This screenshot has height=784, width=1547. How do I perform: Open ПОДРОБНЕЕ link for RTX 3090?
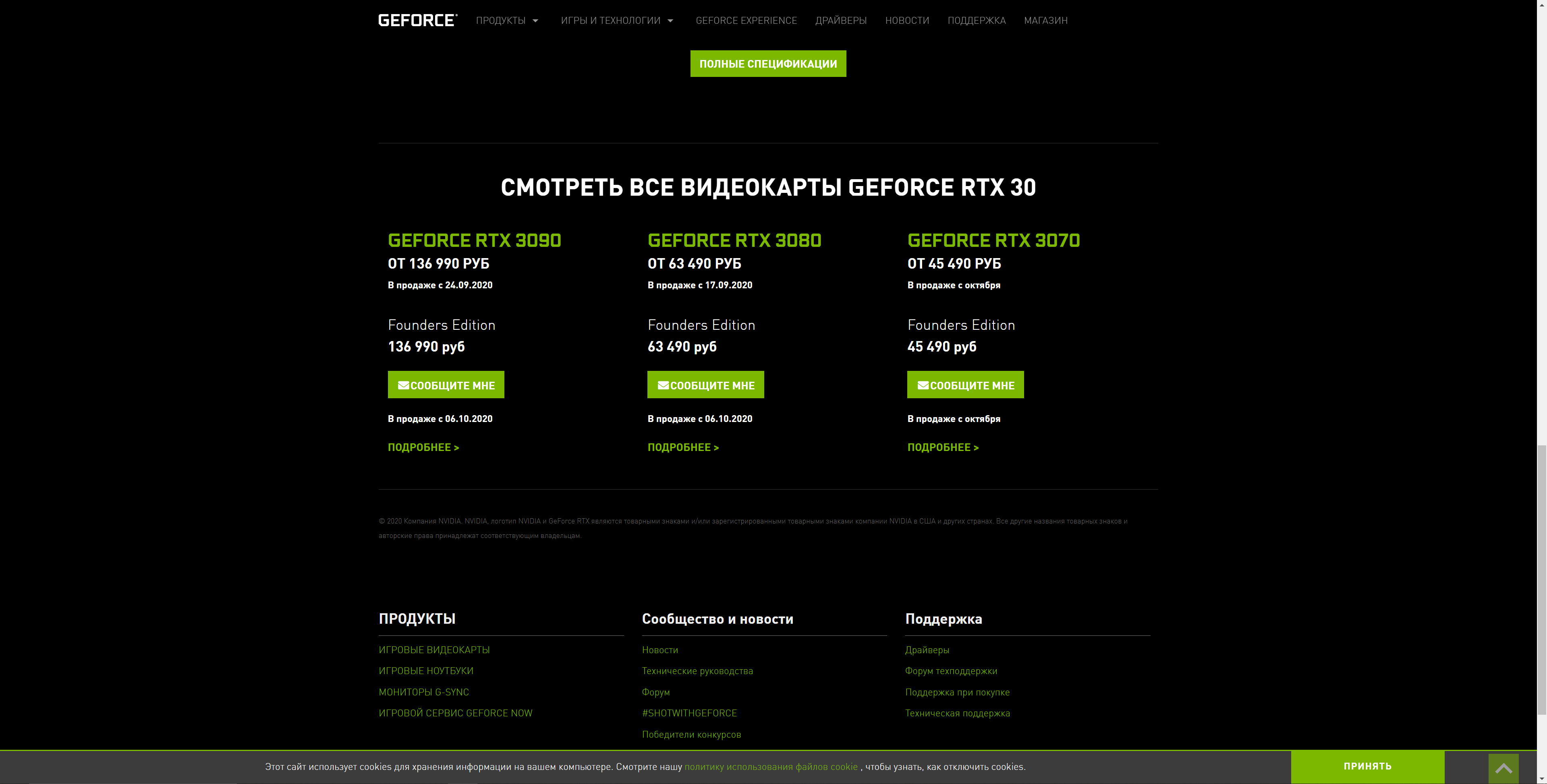[423, 447]
